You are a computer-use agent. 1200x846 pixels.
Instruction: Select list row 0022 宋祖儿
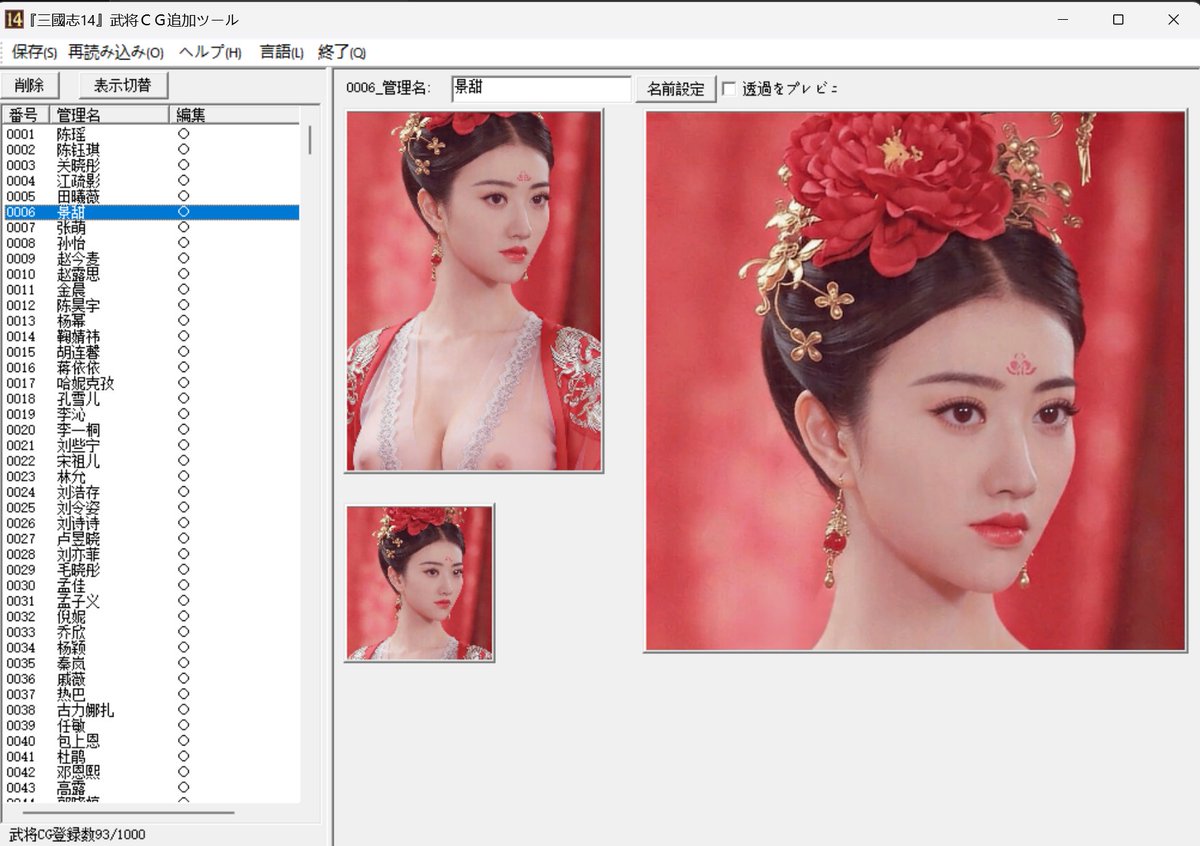point(151,462)
